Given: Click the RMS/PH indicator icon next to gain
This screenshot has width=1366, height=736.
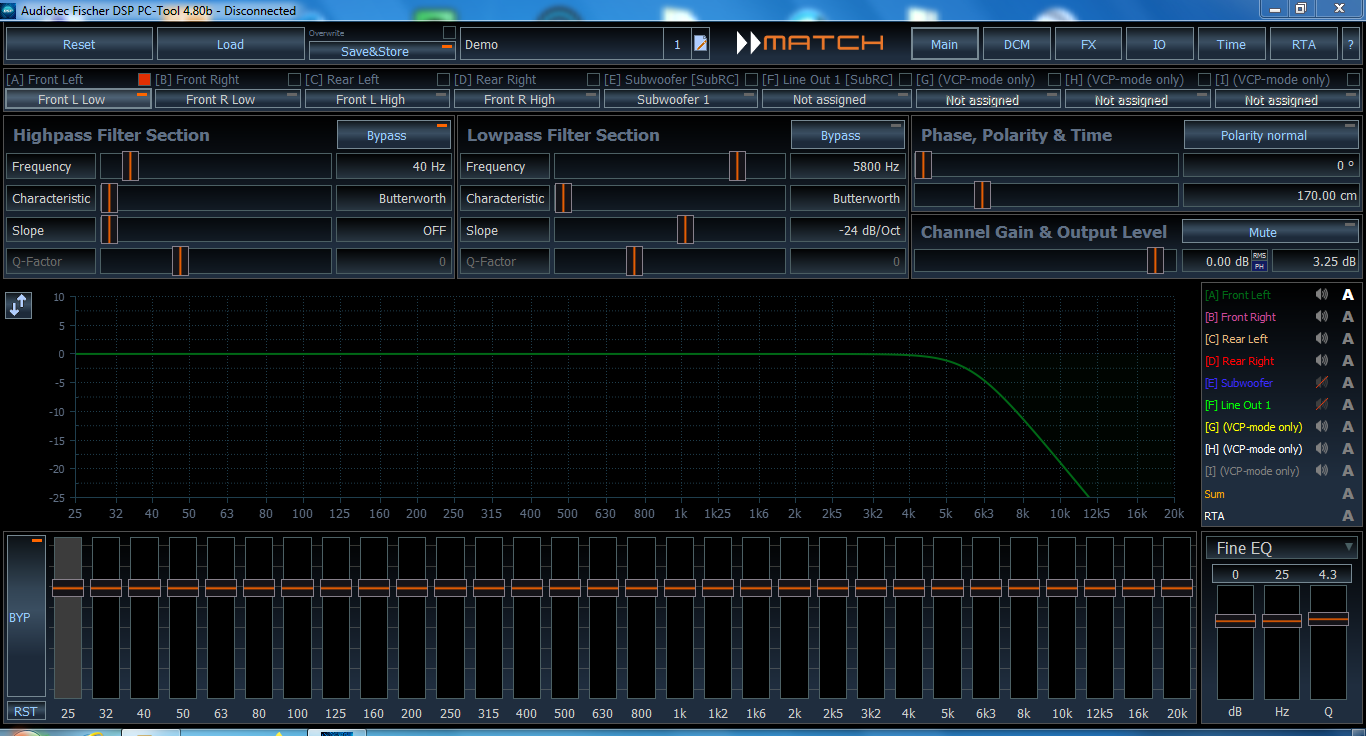Looking at the screenshot, I should click(x=1259, y=261).
